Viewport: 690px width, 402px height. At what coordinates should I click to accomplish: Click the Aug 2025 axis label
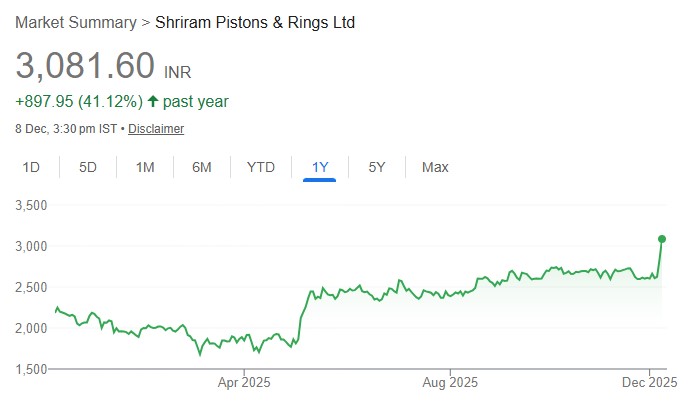tap(450, 381)
